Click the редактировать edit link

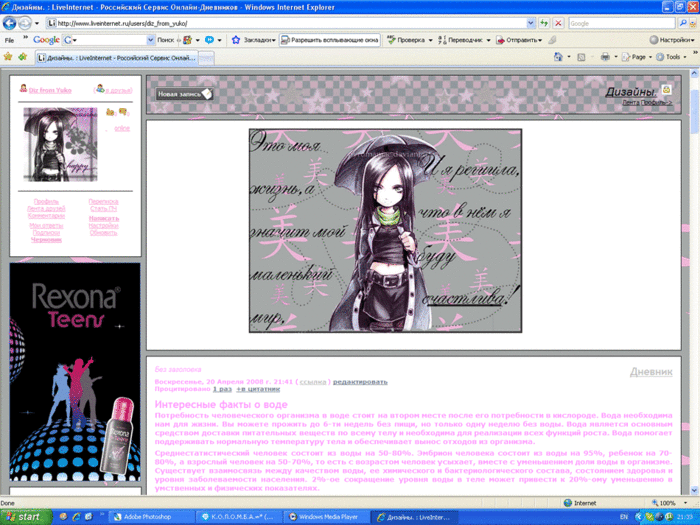[360, 382]
